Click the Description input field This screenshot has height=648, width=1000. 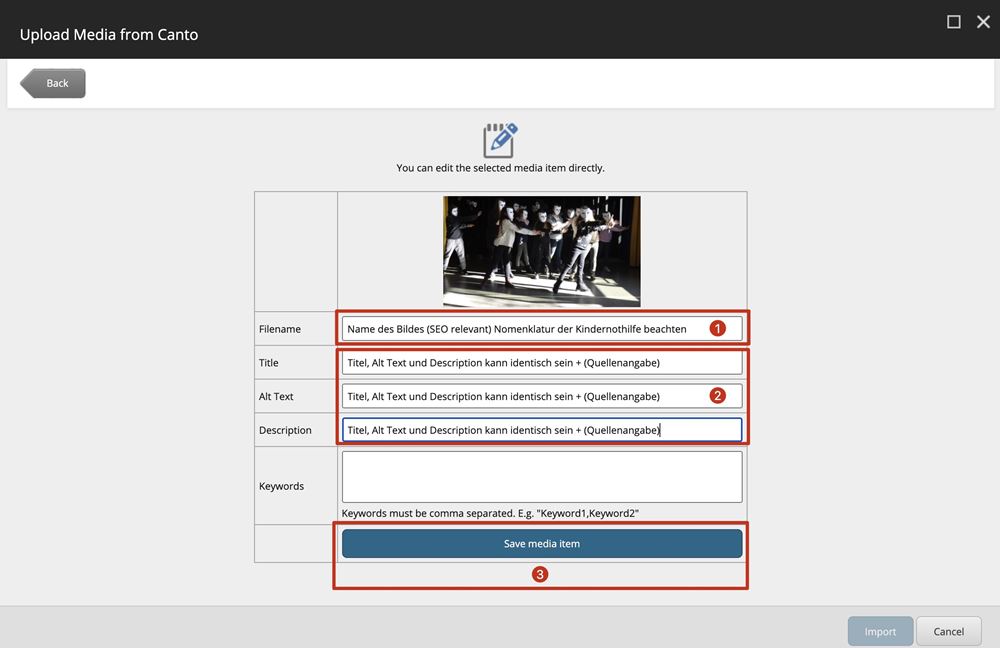coord(541,430)
